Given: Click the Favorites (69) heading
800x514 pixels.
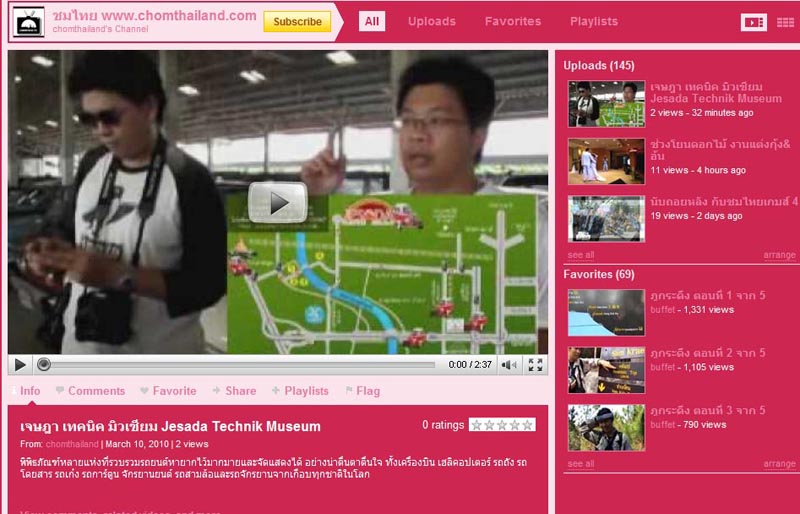Looking at the screenshot, I should click(599, 275).
